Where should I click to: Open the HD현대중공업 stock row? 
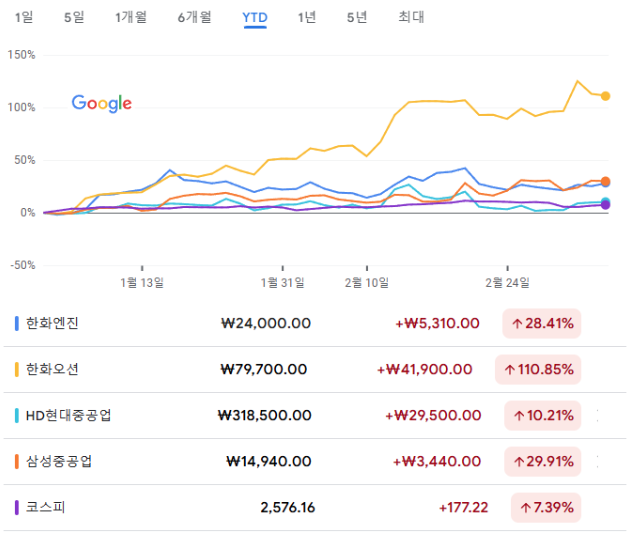tap(315, 416)
